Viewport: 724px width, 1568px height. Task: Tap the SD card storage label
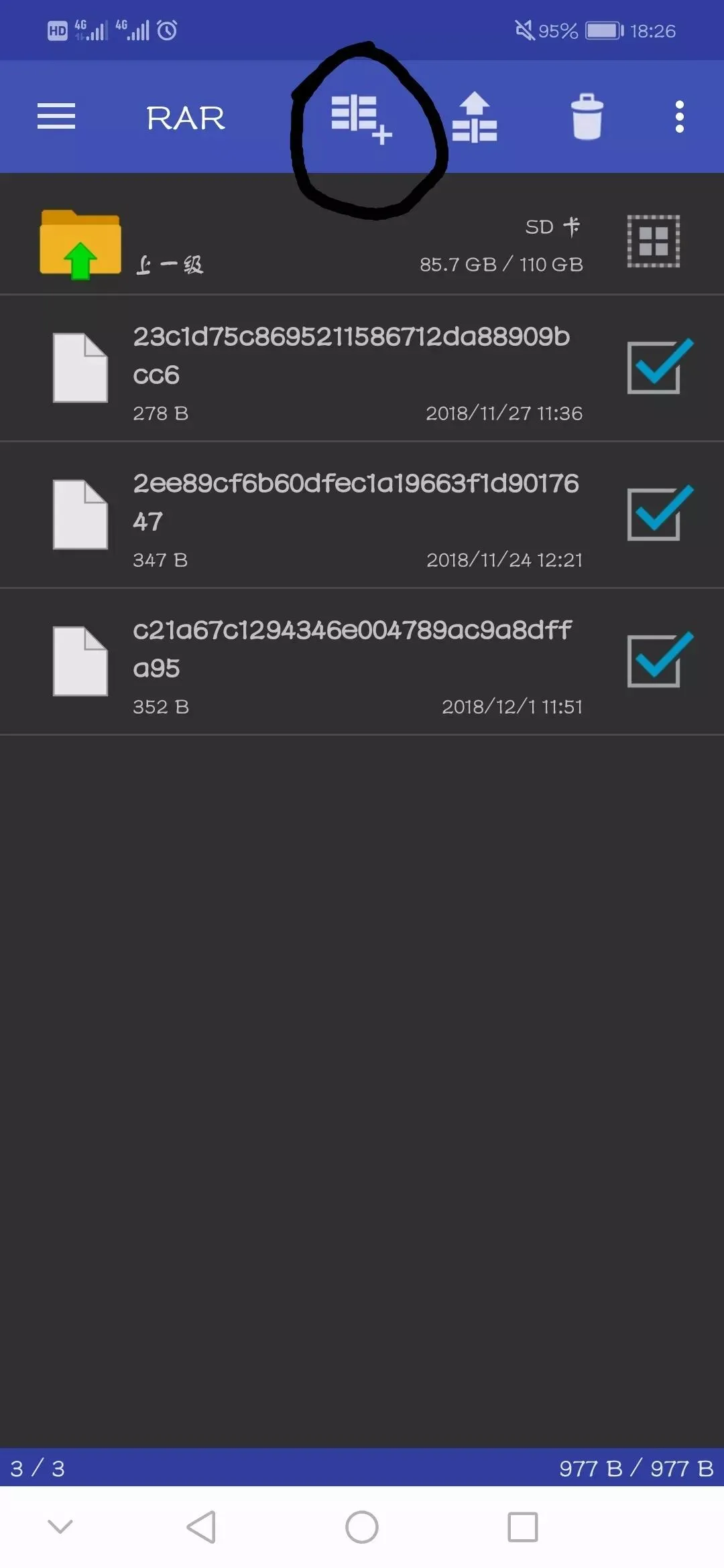tap(553, 227)
